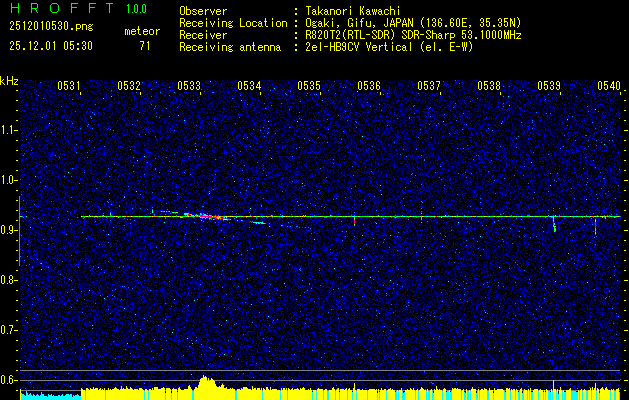Click the gray vertical range bar by the frequency axis

click(19, 231)
